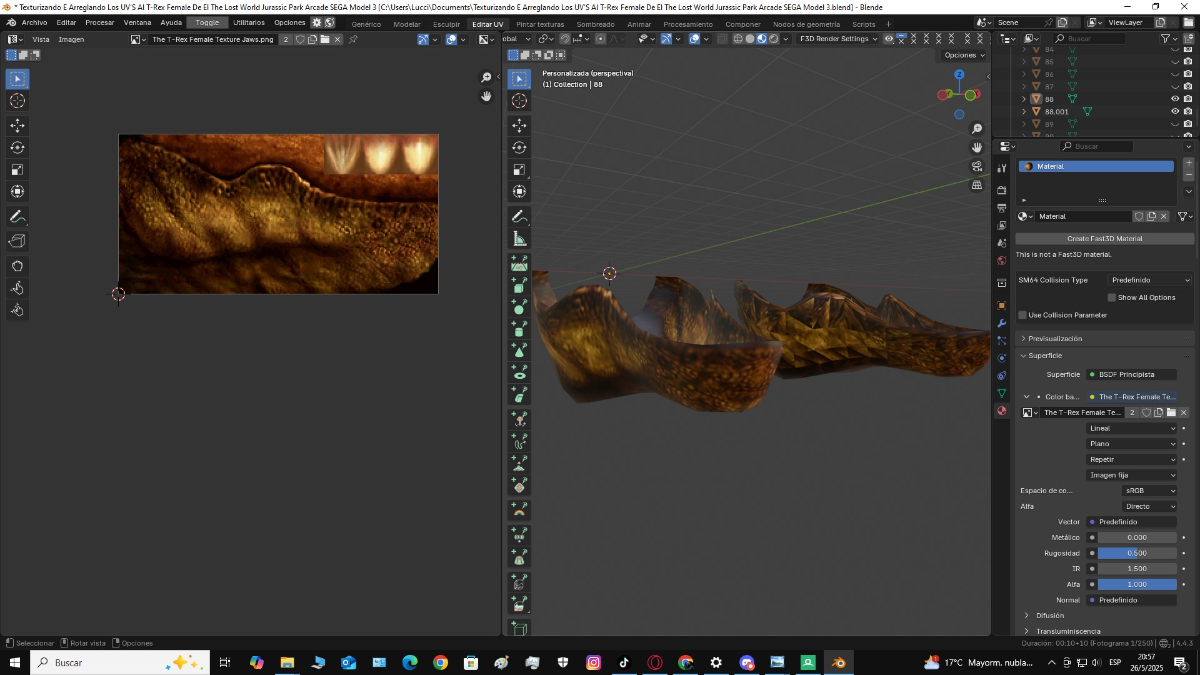The width and height of the screenshot is (1200, 675).
Task: Enable Use Collision Parameter checkbox
Action: click(1022, 315)
